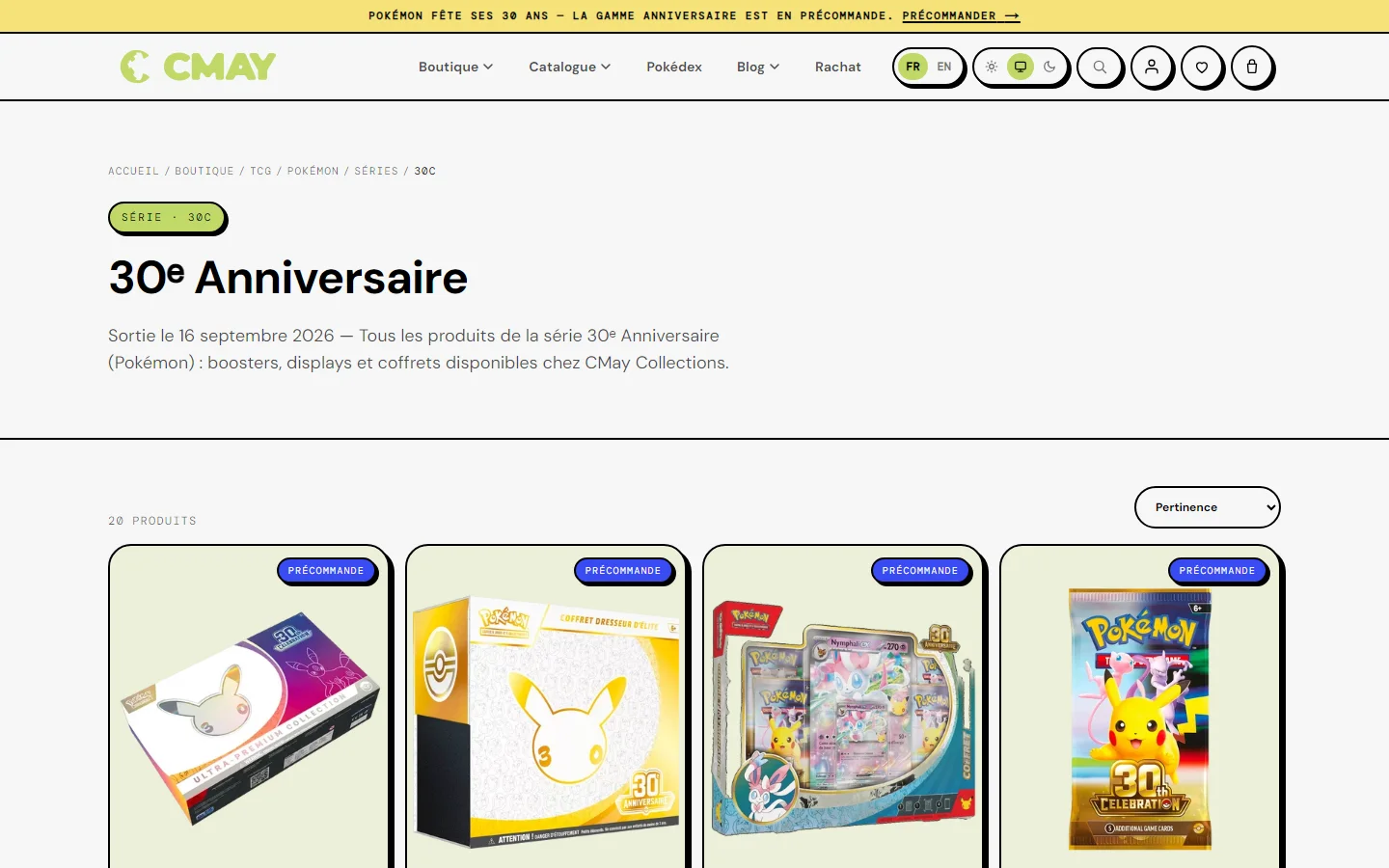Screen dimensions: 1389x868
Task: Open the 30th Celebration booster product image
Action: coord(1140,719)
